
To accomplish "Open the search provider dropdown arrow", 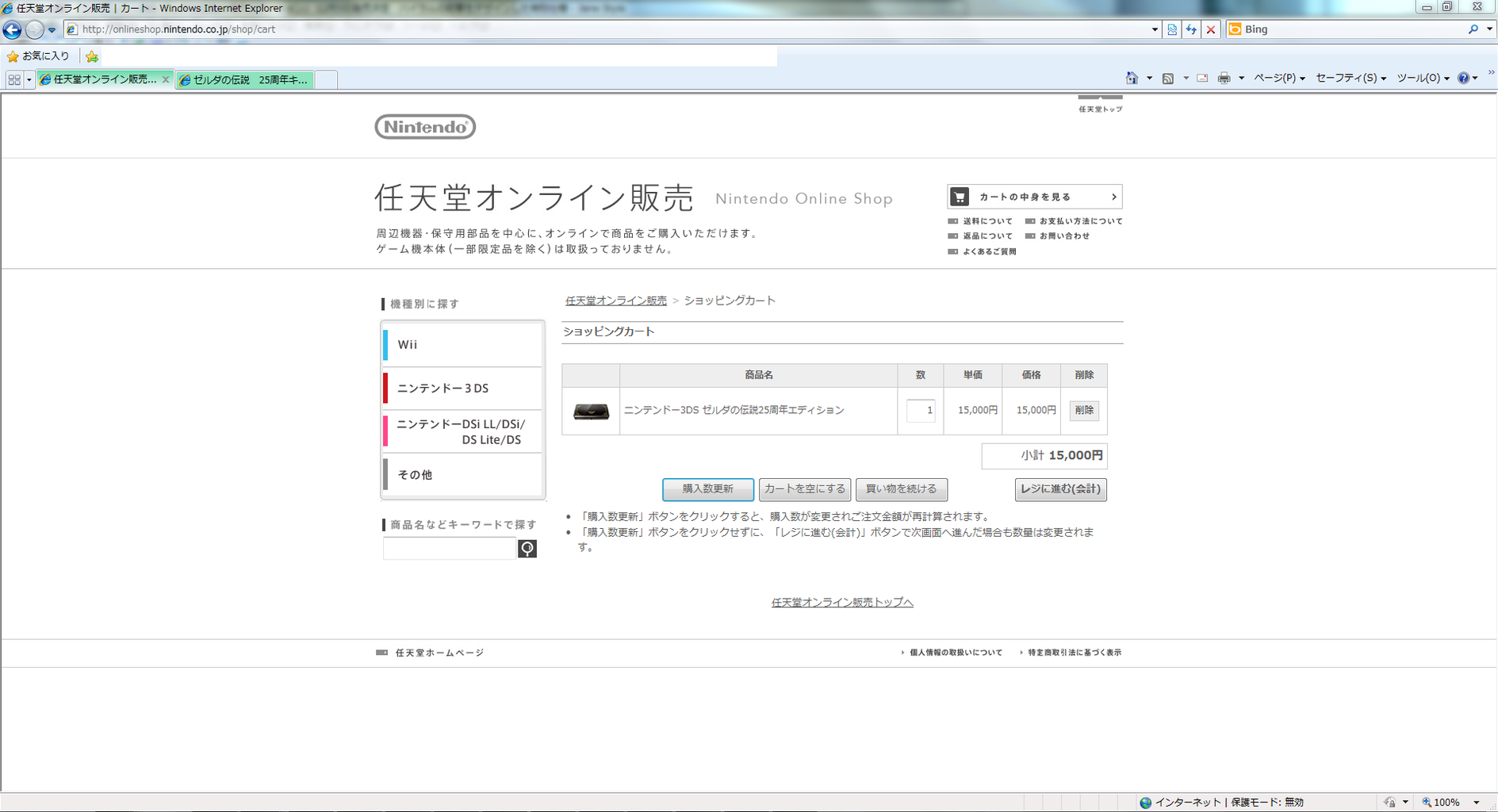I will point(1489,29).
